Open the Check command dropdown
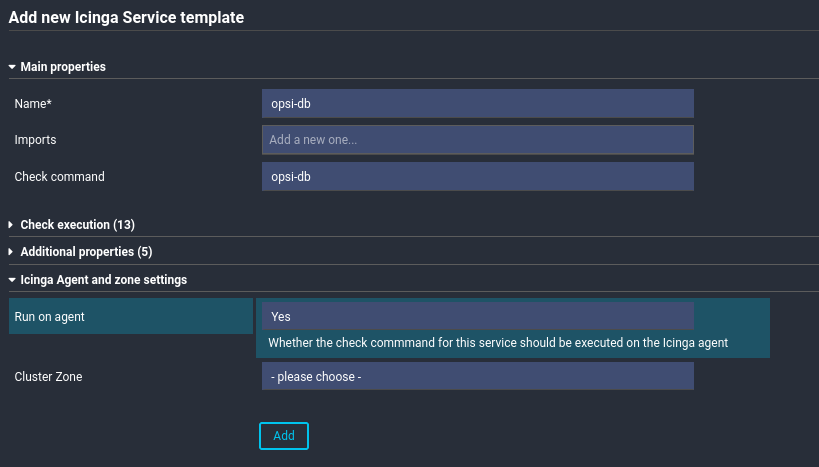819x467 pixels. click(x=477, y=177)
